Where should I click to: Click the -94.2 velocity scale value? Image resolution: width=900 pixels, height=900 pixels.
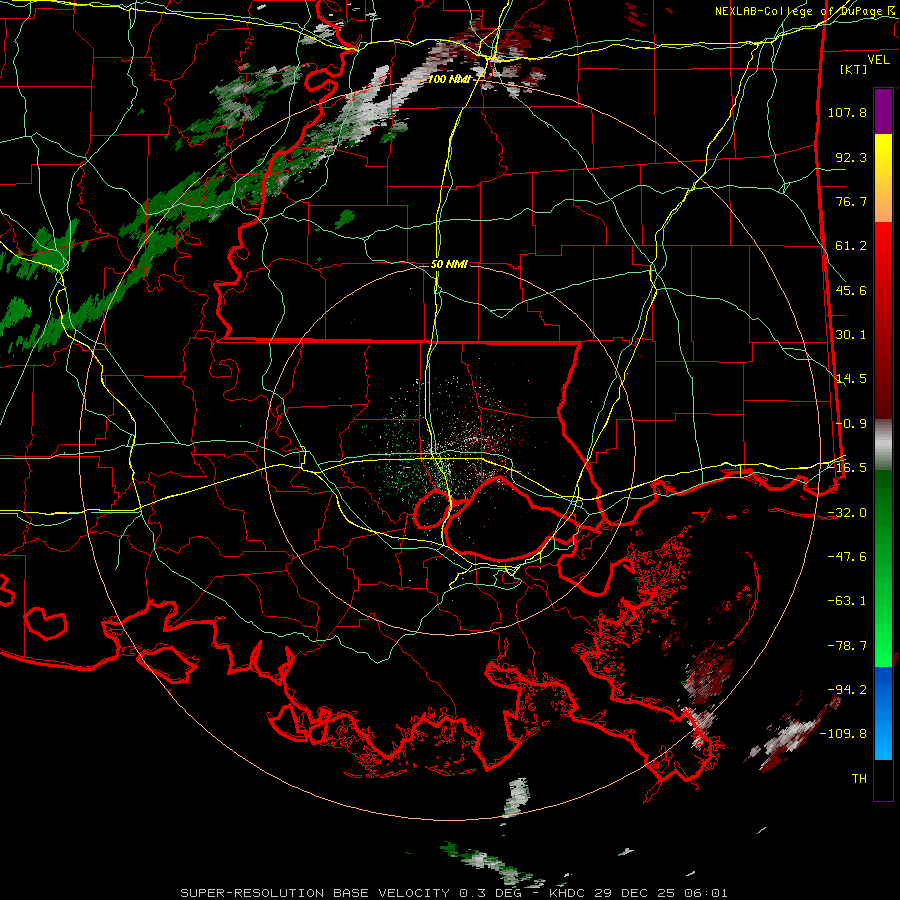pyautogui.click(x=847, y=690)
